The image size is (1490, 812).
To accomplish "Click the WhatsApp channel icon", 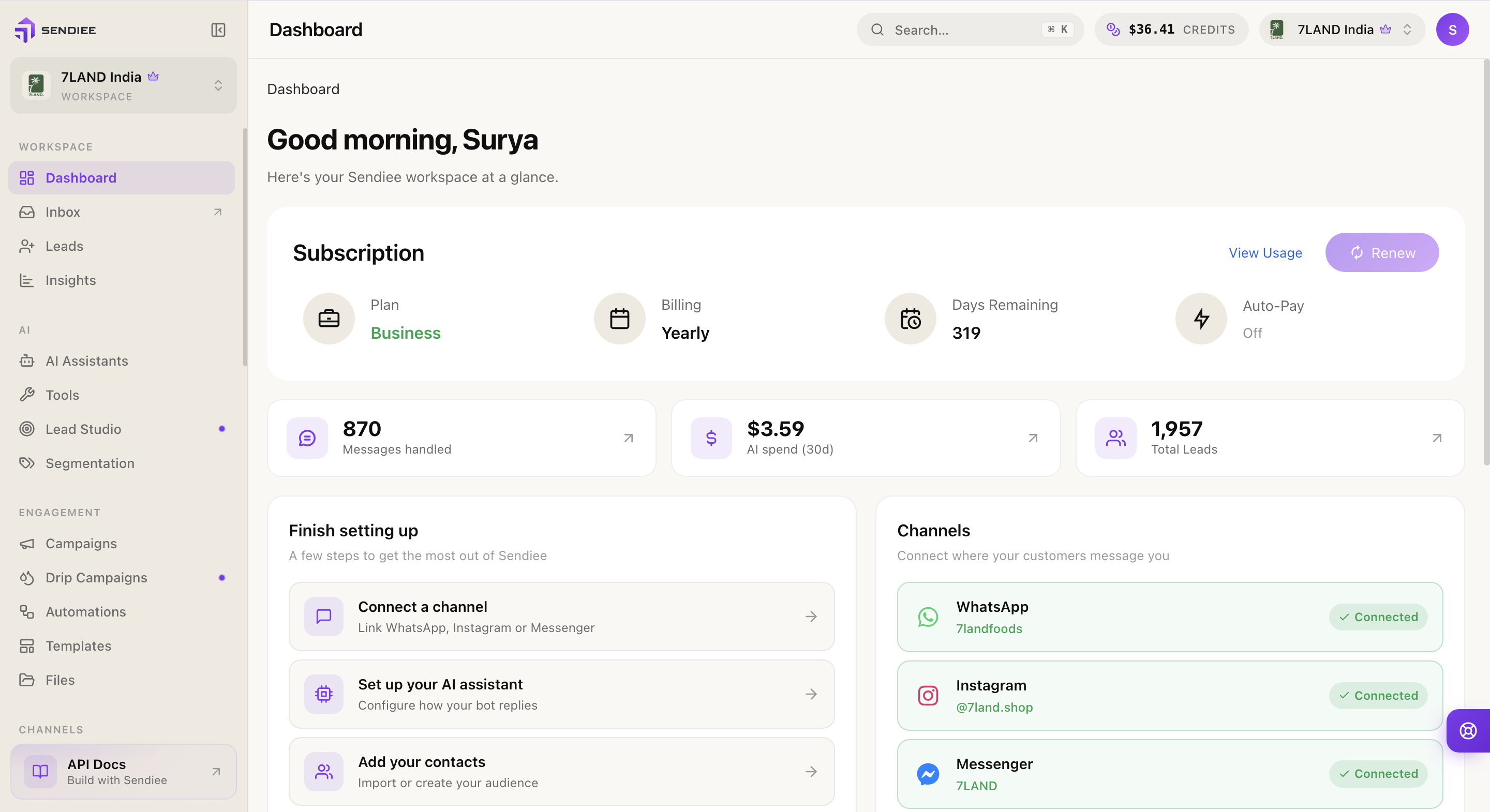I will click(x=928, y=617).
